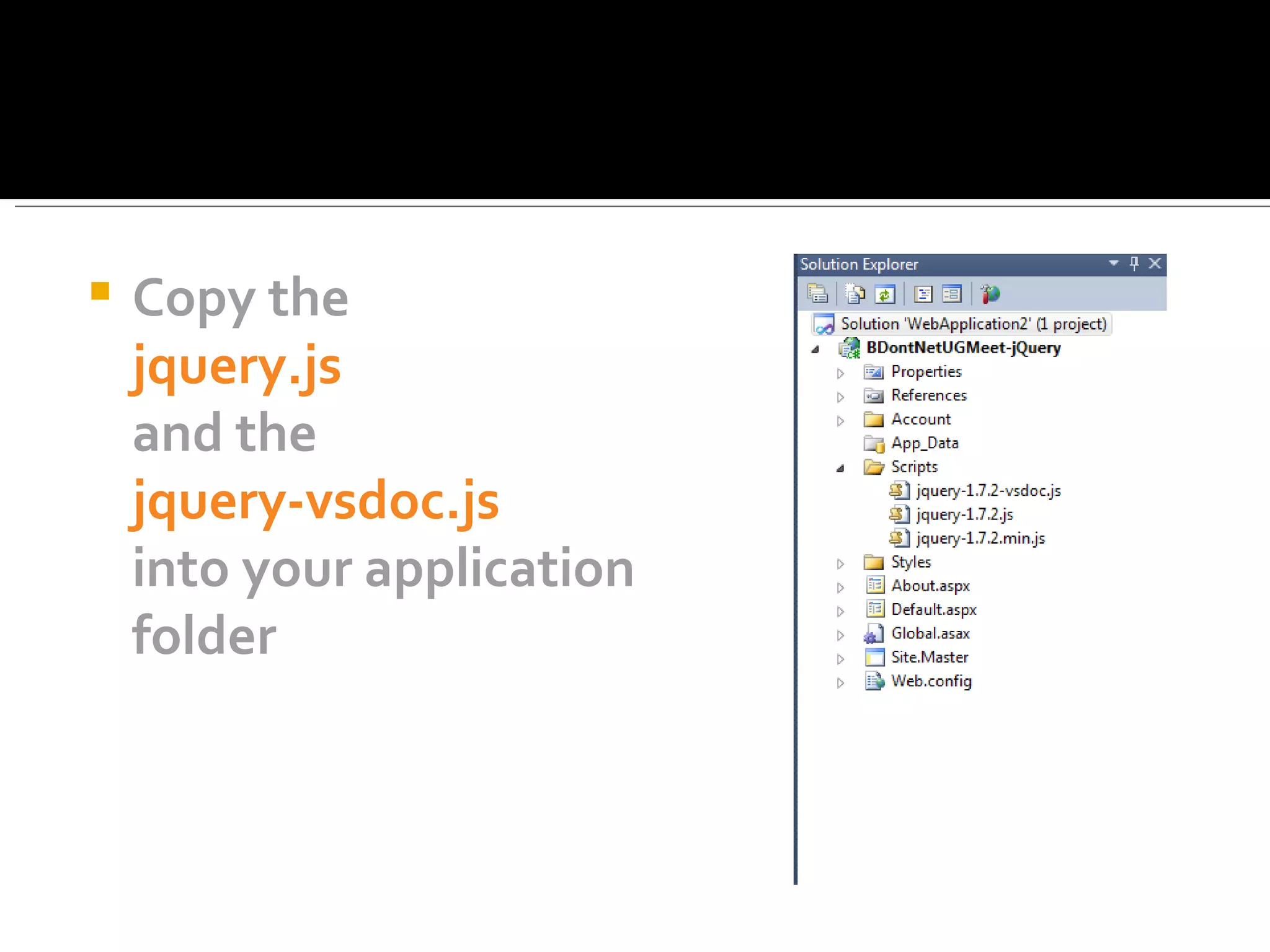The image size is (1270, 952).
Task: Select the Styles folder
Action: [x=911, y=562]
